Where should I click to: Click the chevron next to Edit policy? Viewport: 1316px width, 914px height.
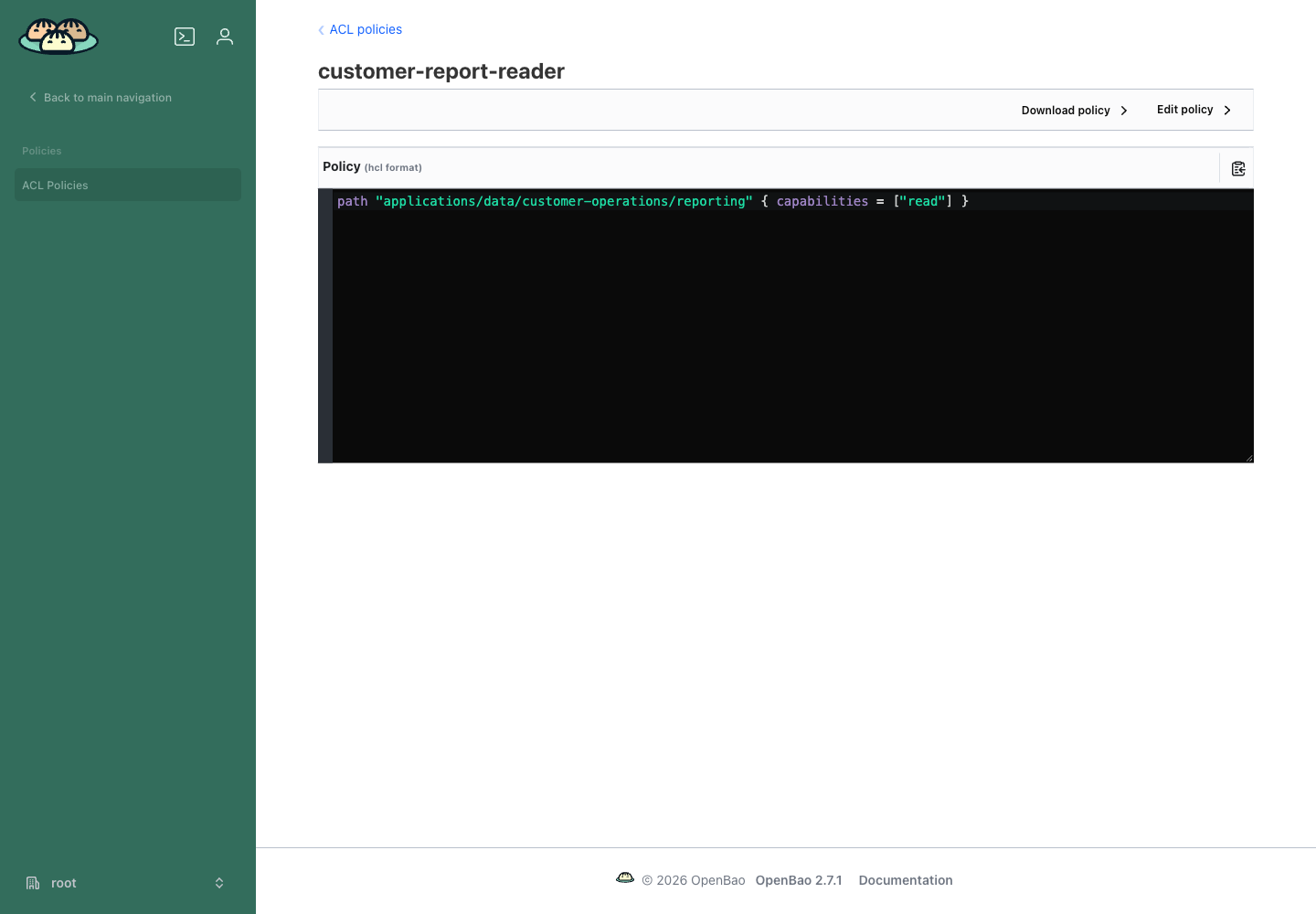click(1227, 111)
